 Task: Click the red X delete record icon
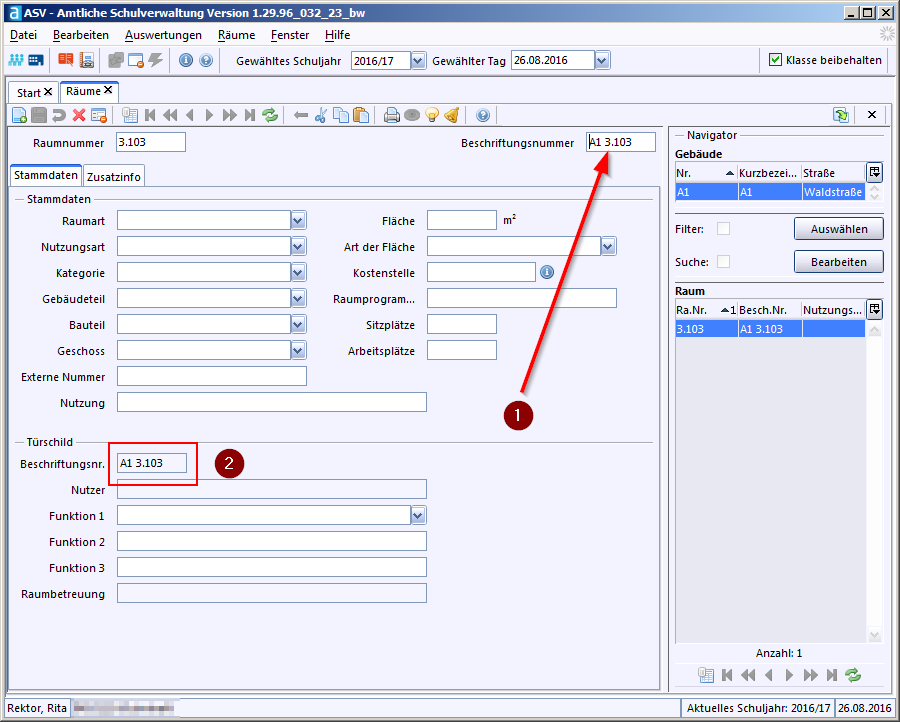(x=78, y=115)
